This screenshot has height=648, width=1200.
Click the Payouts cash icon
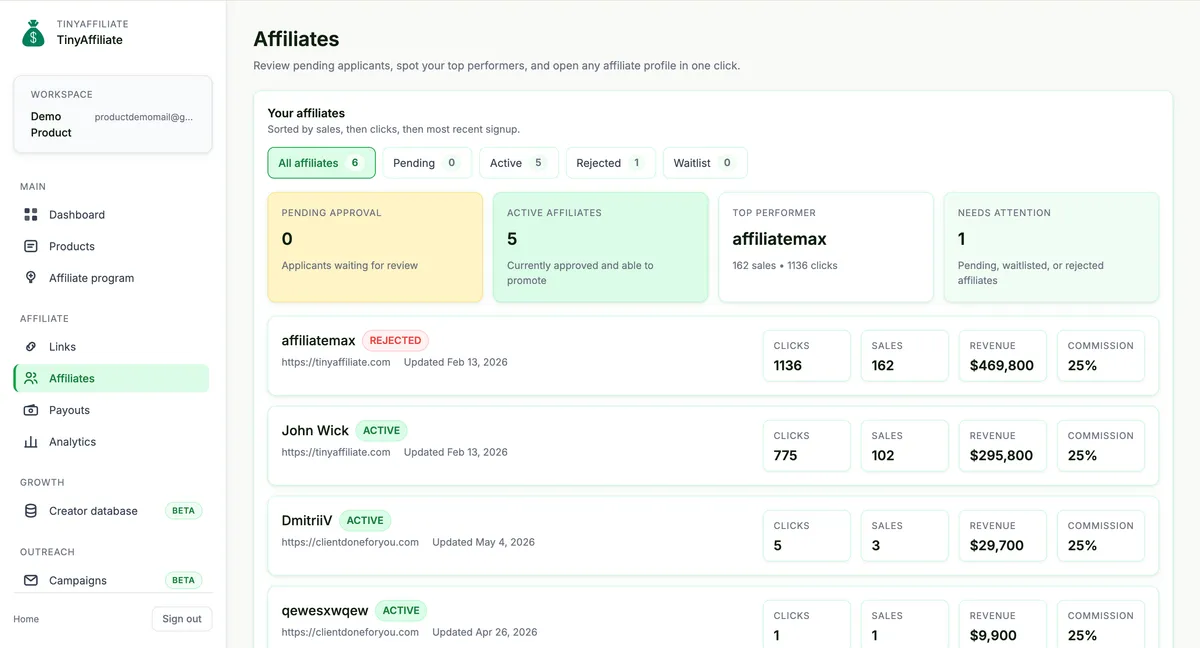30,410
